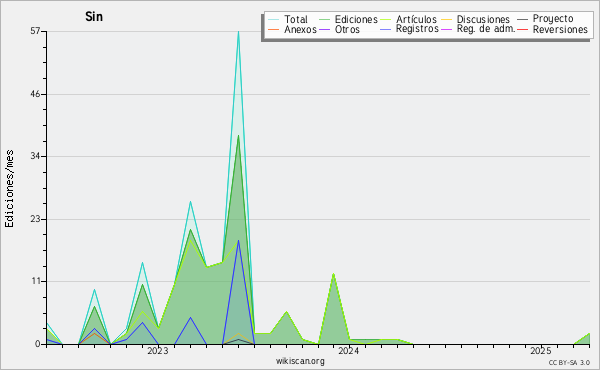Click the orange Anexos legend line swatch
The image size is (600, 370).
coord(274,29)
